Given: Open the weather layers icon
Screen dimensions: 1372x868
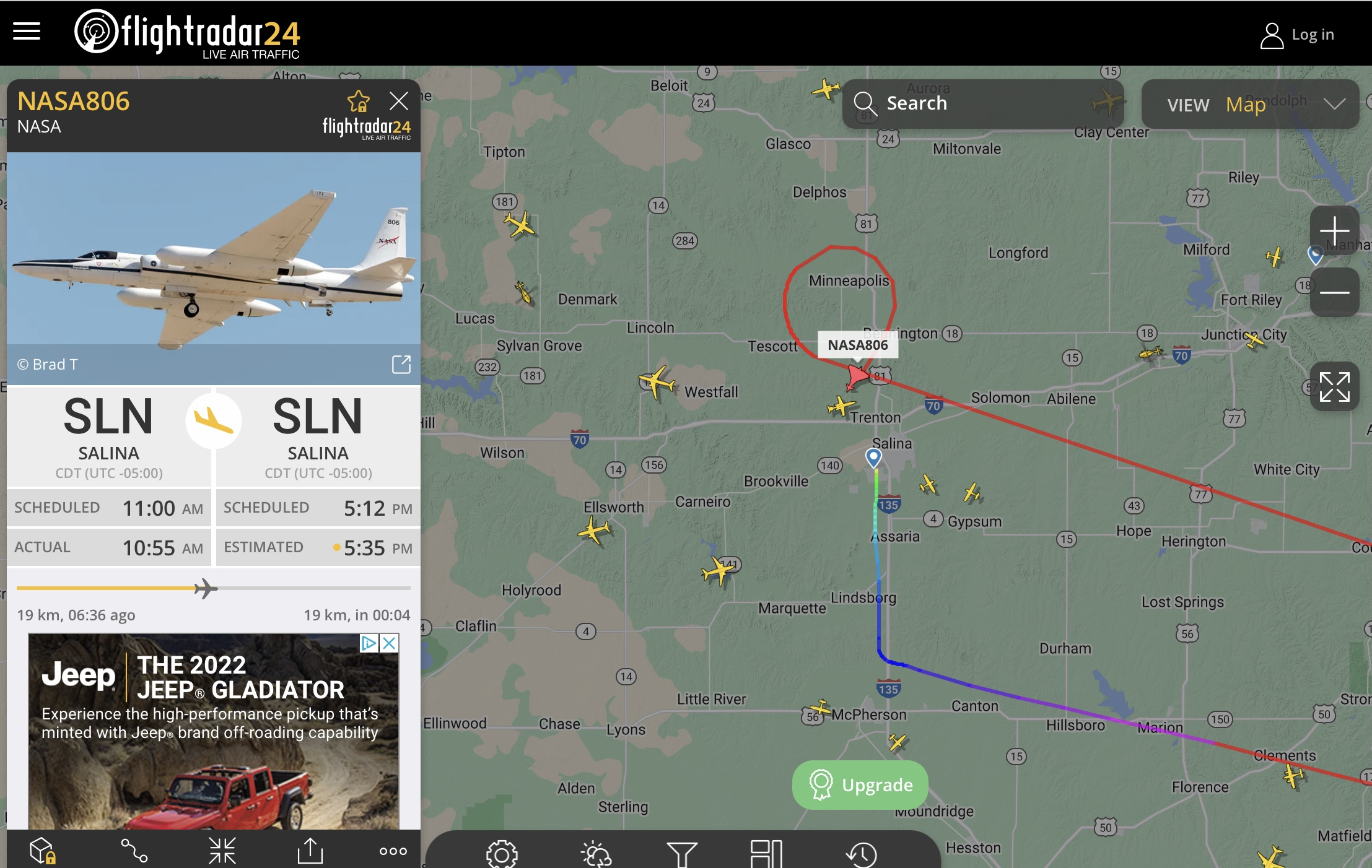Looking at the screenshot, I should 596,854.
